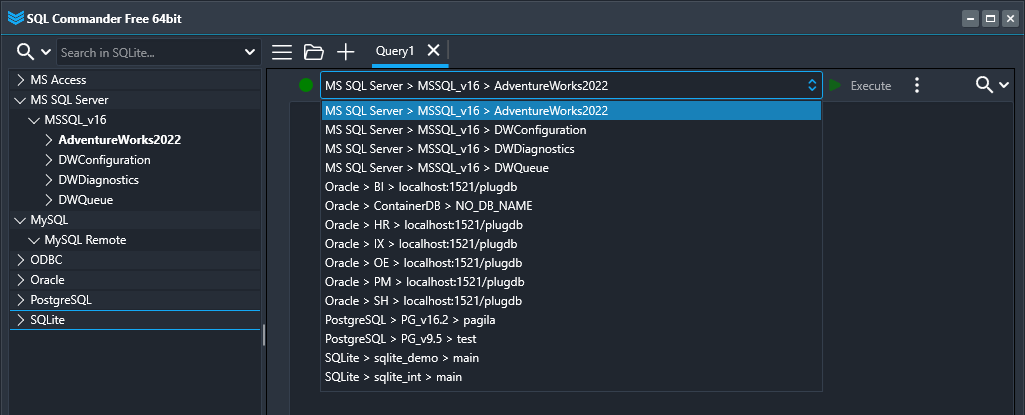Click the Execute button
This screenshot has width=1025, height=415.
(x=860, y=86)
